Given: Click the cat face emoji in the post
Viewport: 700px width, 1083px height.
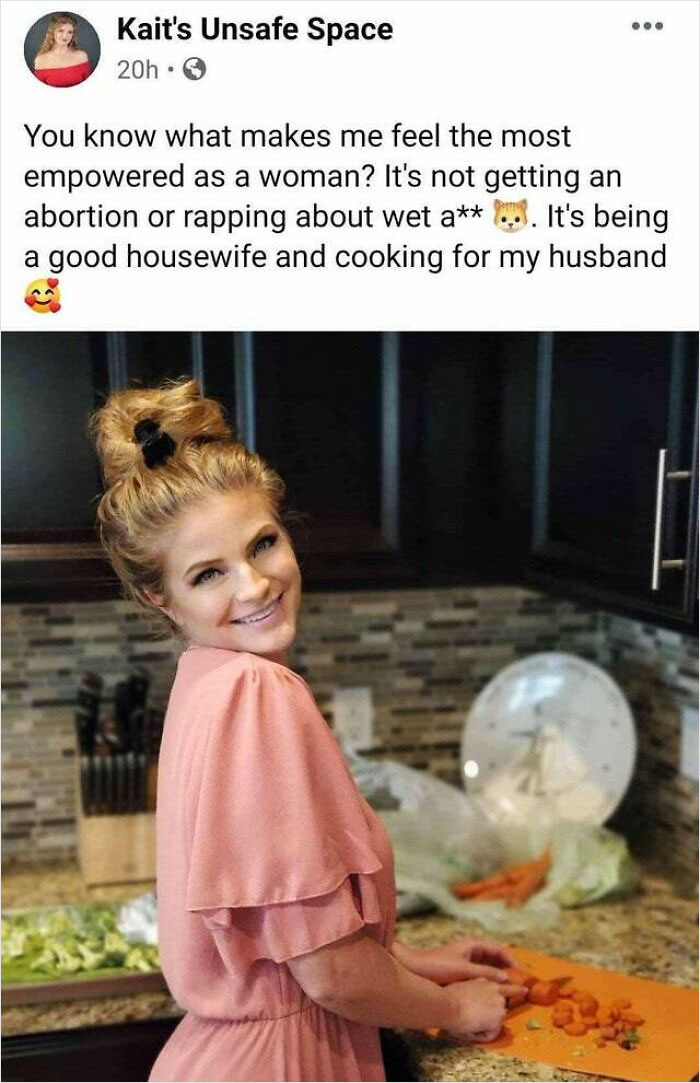Looking at the screenshot, I should (510, 216).
